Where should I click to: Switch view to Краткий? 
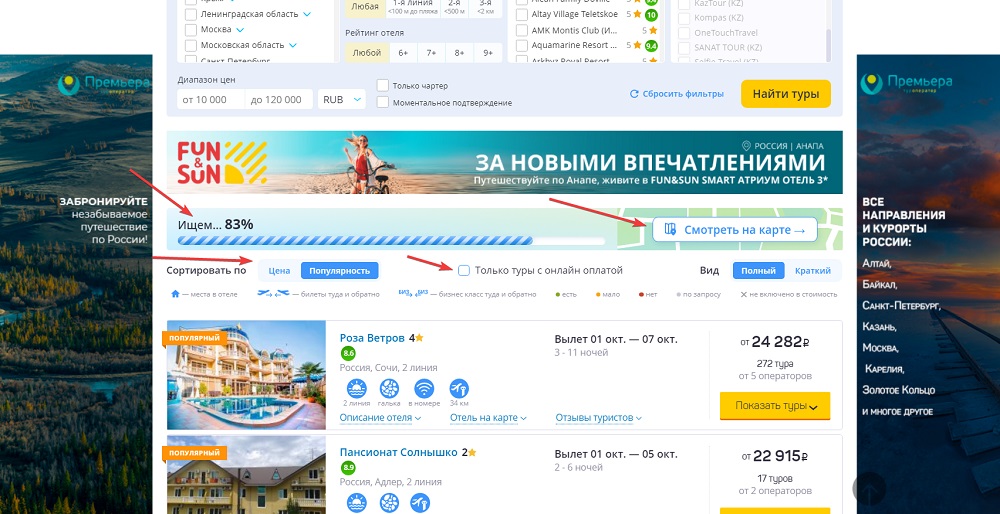click(x=812, y=270)
